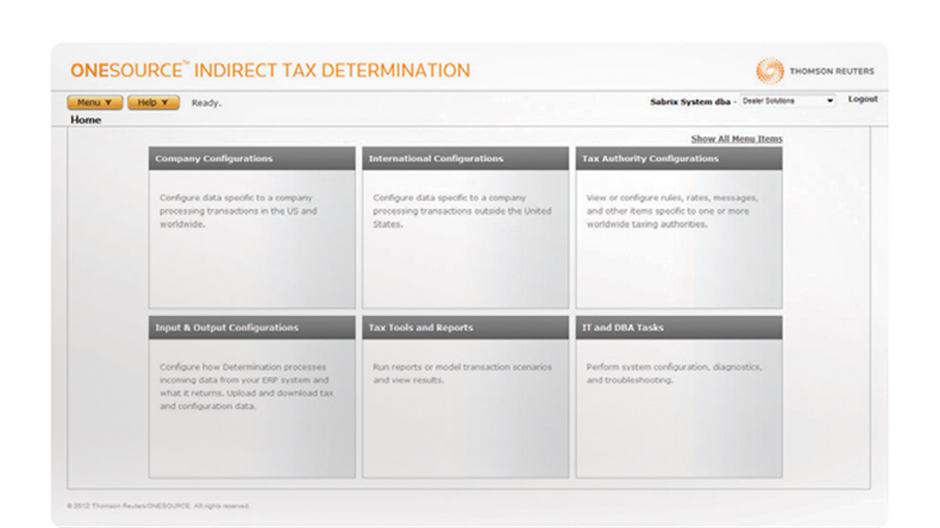
Task: Open the Tax Tools and Reports header
Action: (x=465, y=327)
